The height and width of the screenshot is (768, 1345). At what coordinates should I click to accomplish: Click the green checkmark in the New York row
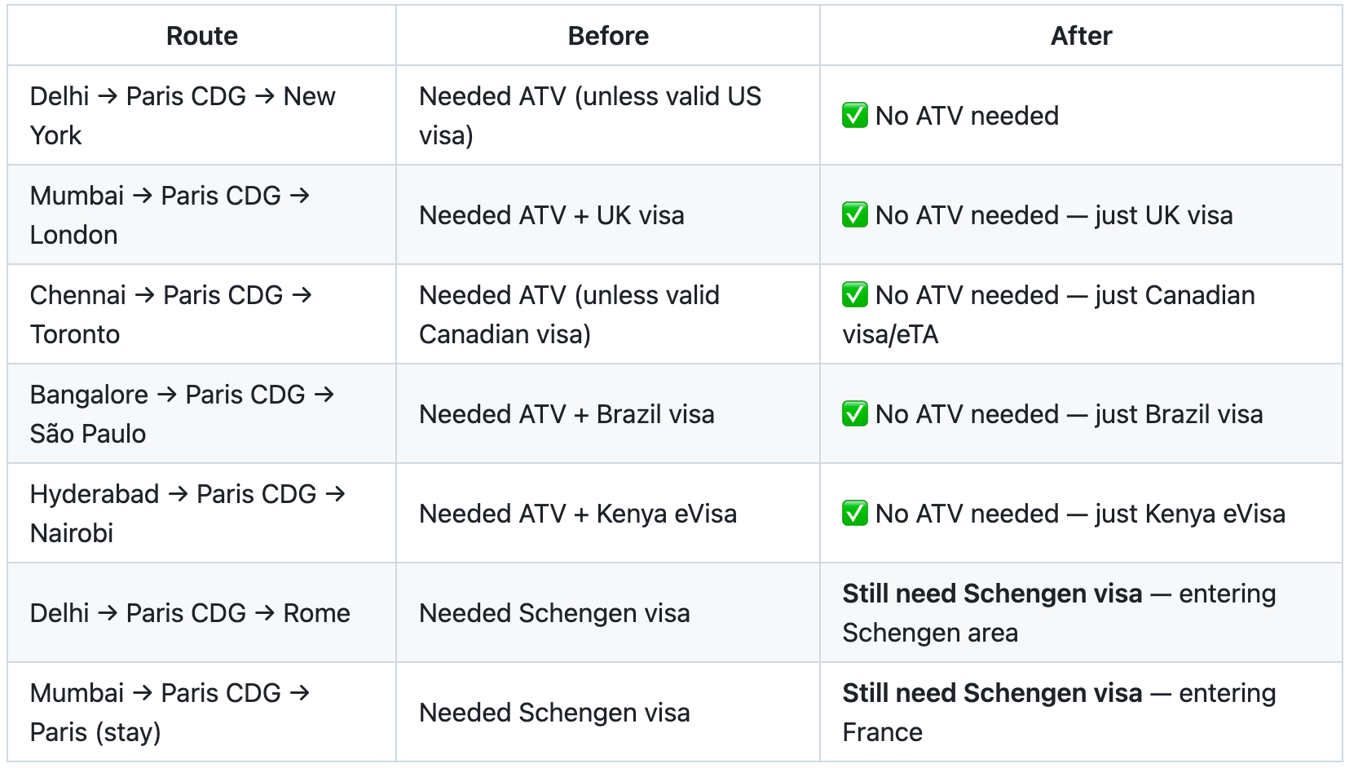pyautogui.click(x=855, y=116)
